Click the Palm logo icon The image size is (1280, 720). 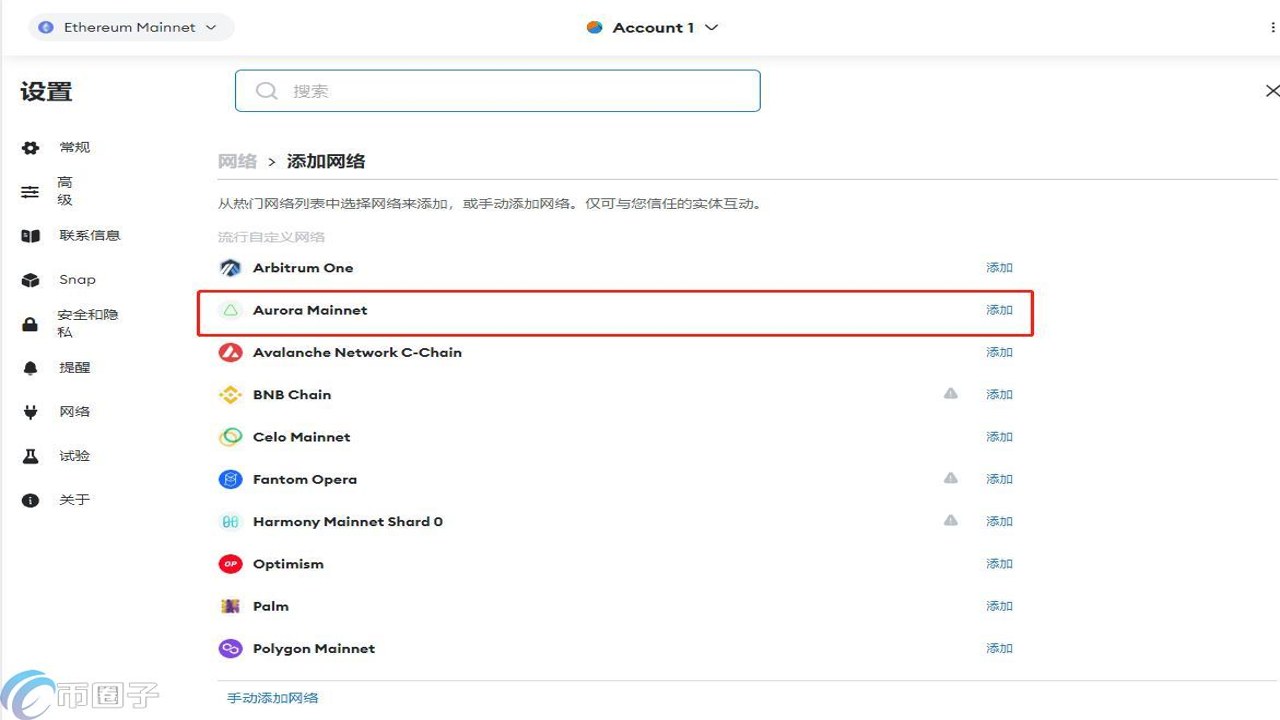pyautogui.click(x=230, y=606)
